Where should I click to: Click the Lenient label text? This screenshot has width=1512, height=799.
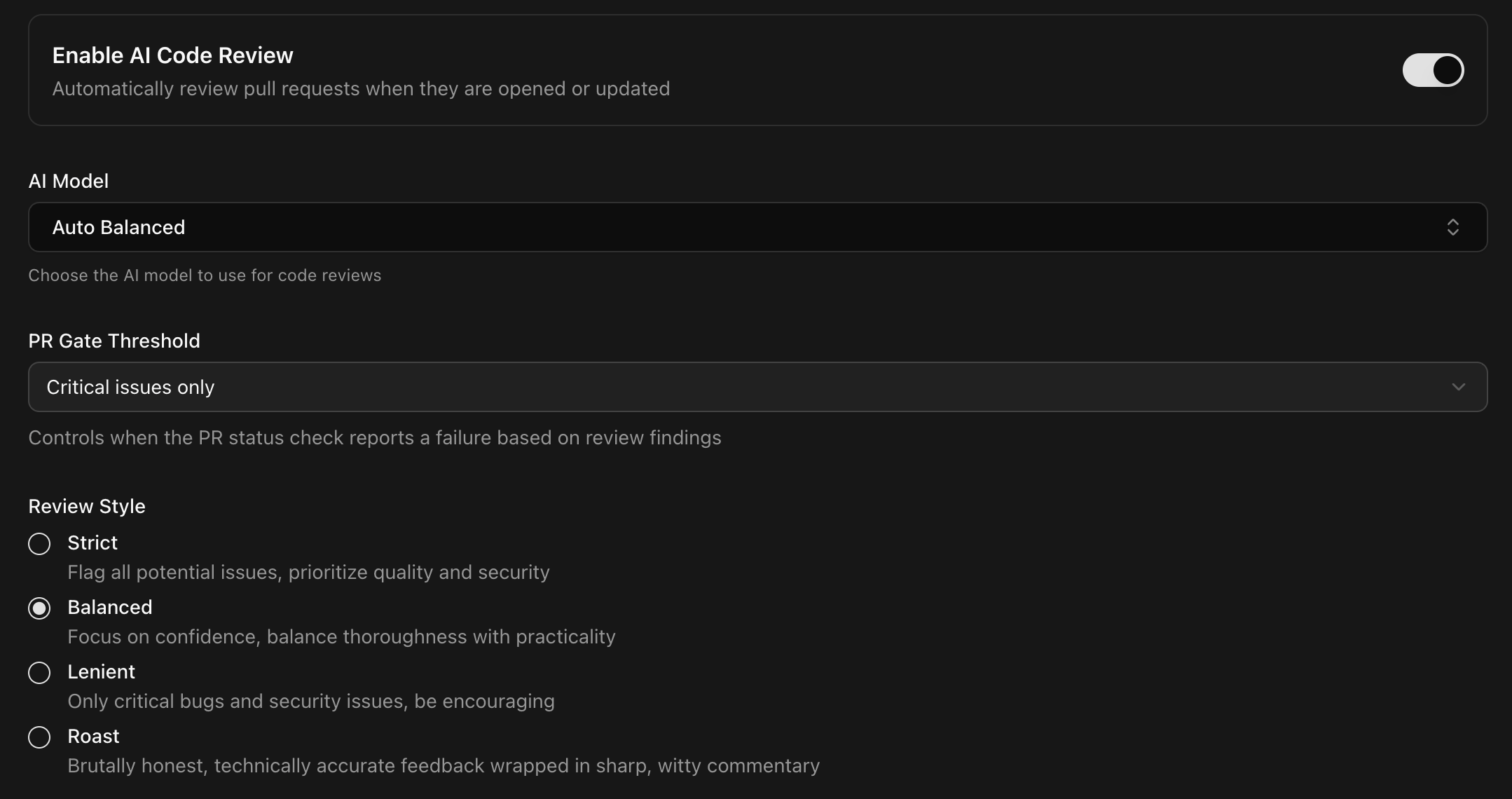pos(102,671)
